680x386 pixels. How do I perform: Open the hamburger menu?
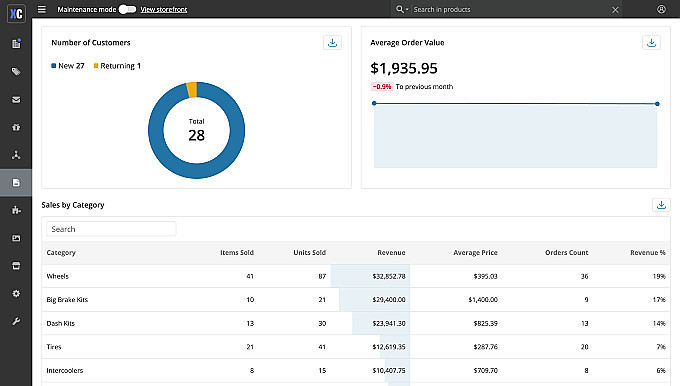[x=42, y=9]
